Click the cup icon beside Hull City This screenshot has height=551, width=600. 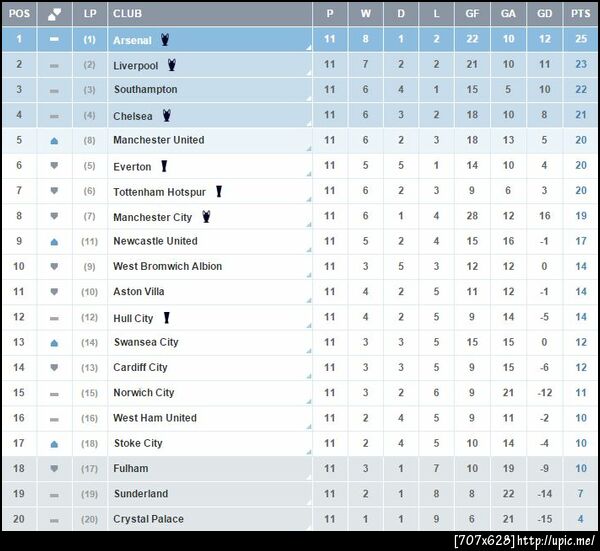point(166,318)
